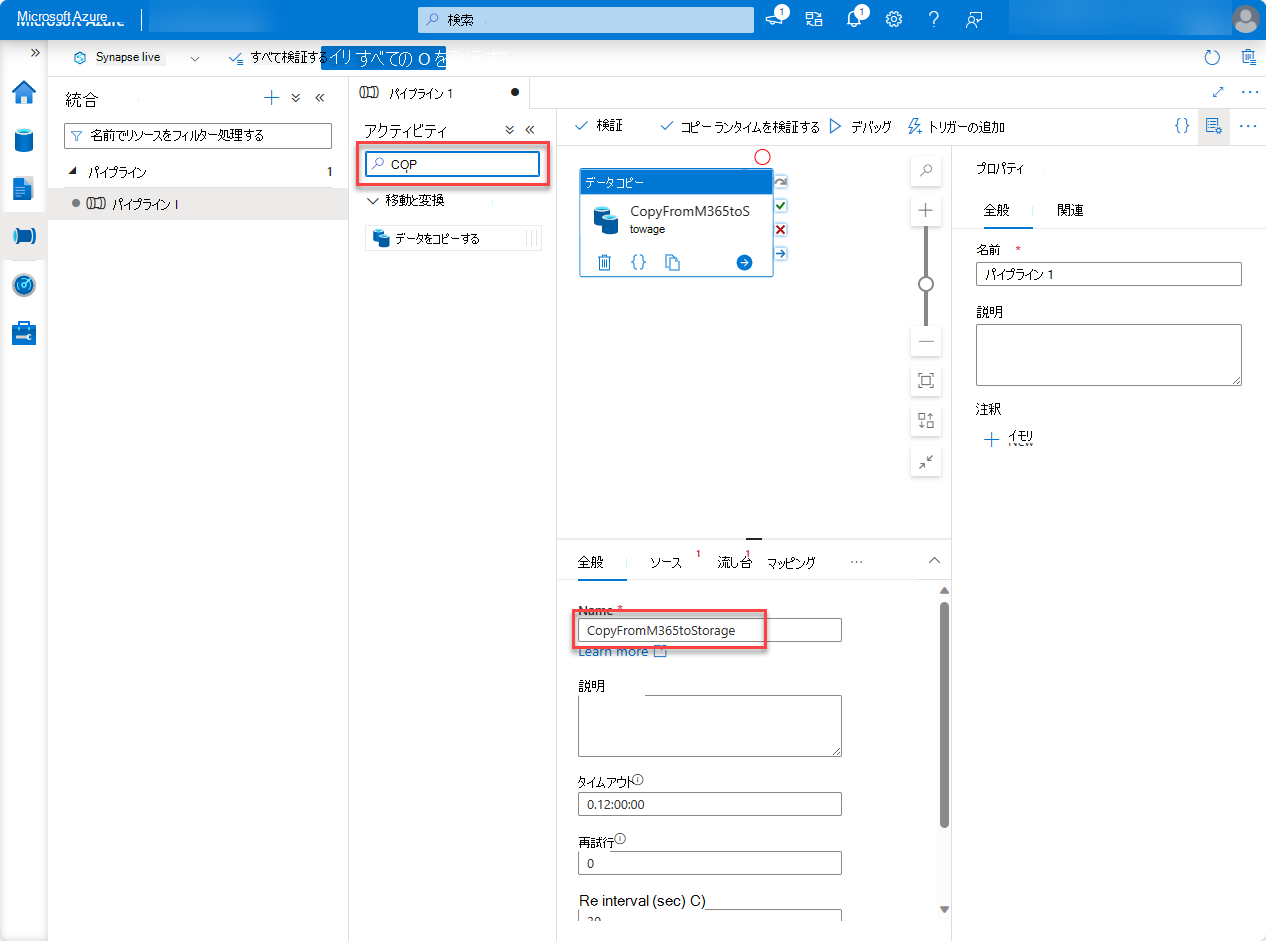The width and height of the screenshot is (1266, 941).
Task: Duplicate the data copy activity via copy icon
Action: click(671, 261)
